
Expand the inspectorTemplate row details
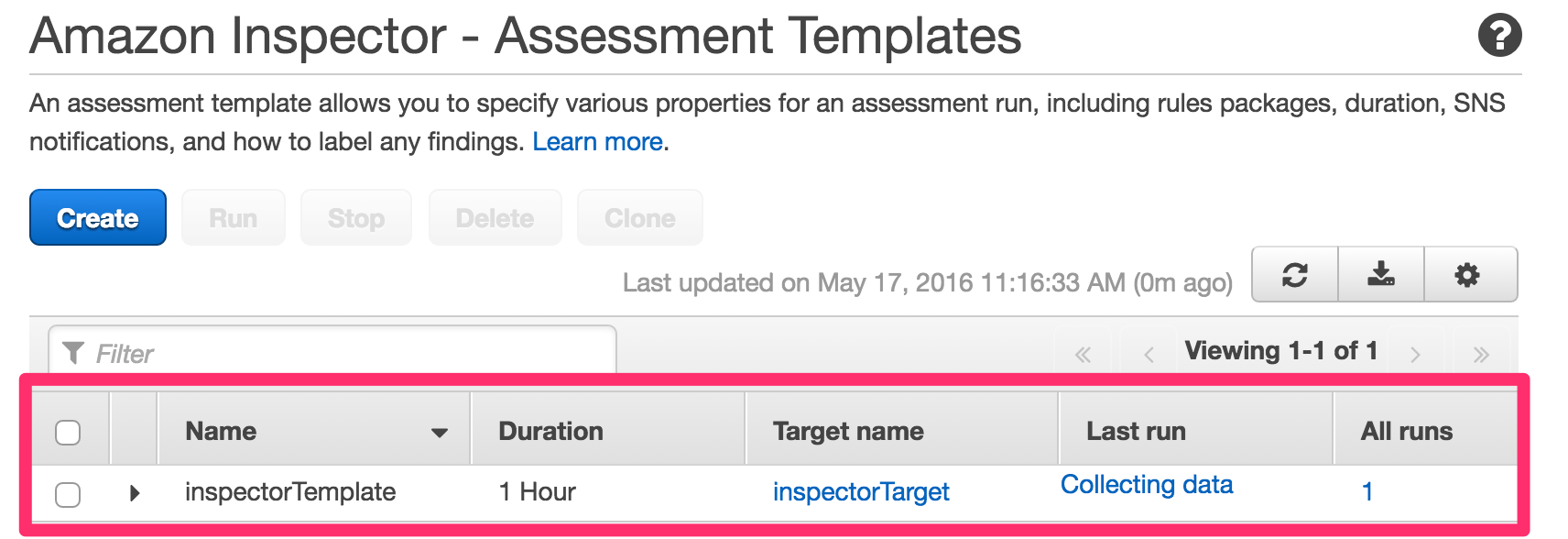[134, 492]
